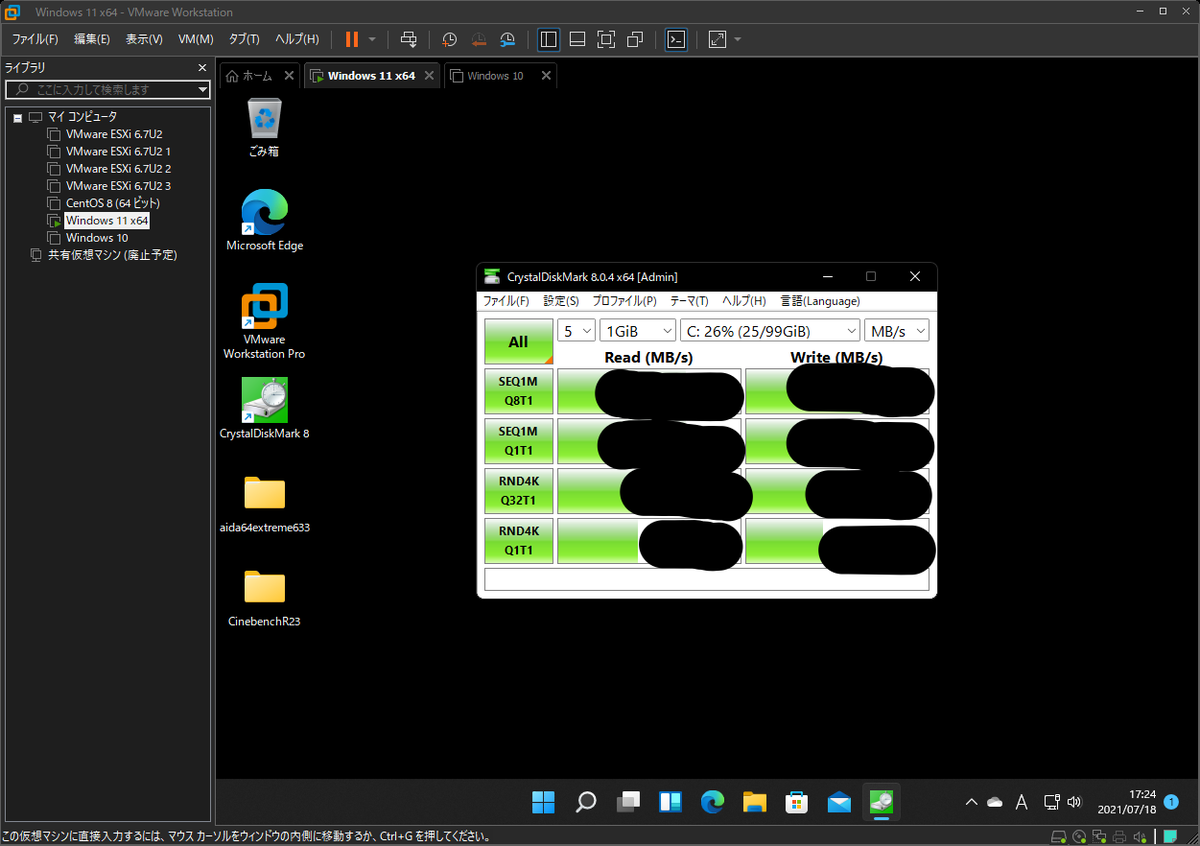Open Microsoft Store from taskbar
This screenshot has height=846, width=1200.
tap(797, 801)
